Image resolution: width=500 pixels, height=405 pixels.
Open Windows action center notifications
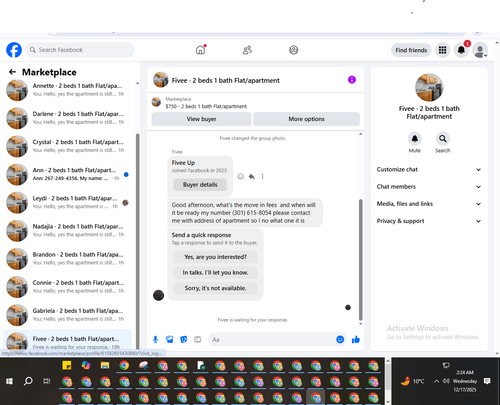pyautogui.click(x=487, y=381)
